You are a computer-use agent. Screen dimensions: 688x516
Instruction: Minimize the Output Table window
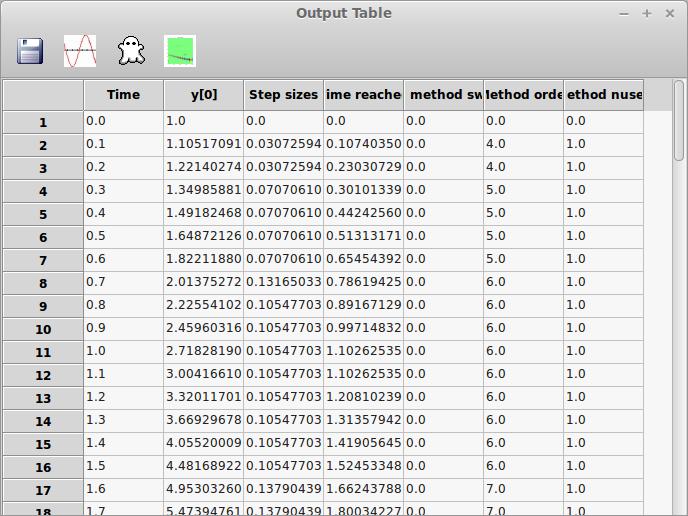tap(624, 13)
